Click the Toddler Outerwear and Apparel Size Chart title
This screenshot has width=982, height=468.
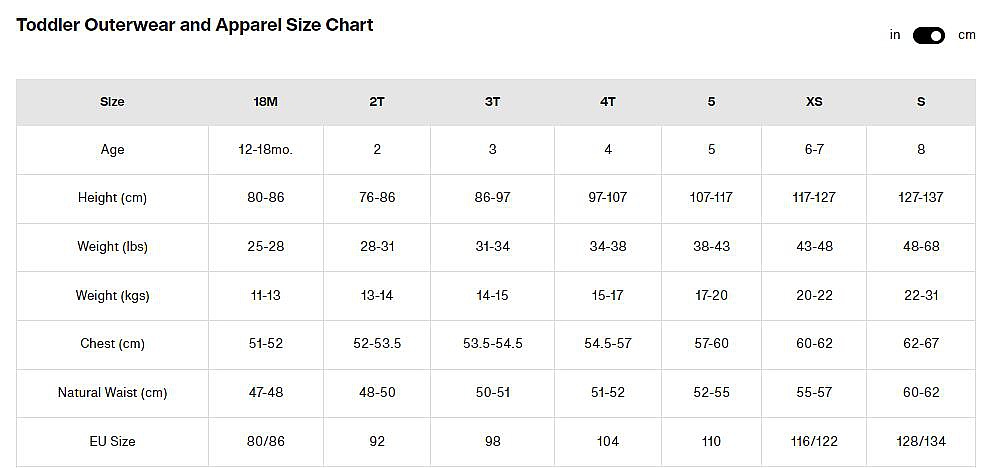pos(195,25)
